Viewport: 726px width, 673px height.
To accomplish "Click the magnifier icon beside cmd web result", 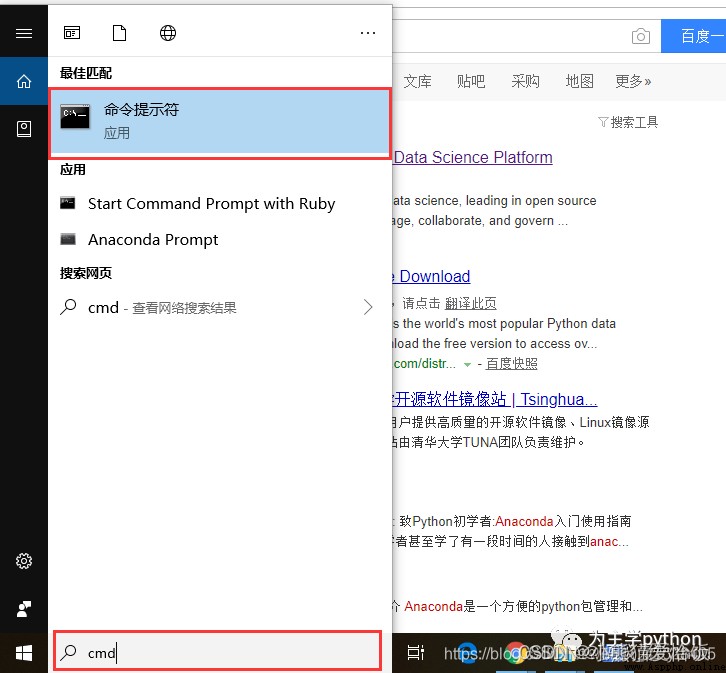I will click(x=68, y=307).
